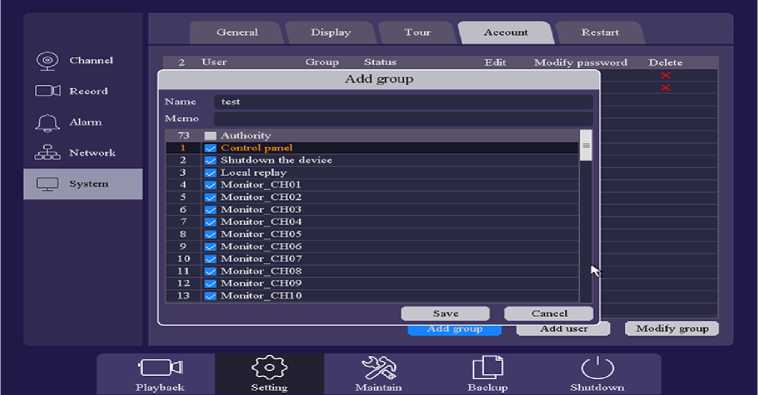The height and width of the screenshot is (395, 758).
Task: Toggle the Authority select-all checkbox
Action: coord(210,136)
